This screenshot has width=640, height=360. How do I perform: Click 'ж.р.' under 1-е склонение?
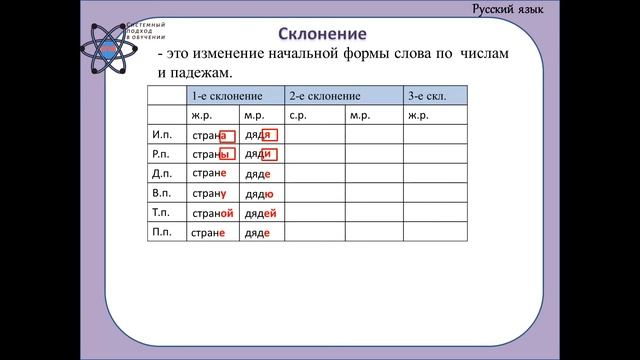point(202,116)
